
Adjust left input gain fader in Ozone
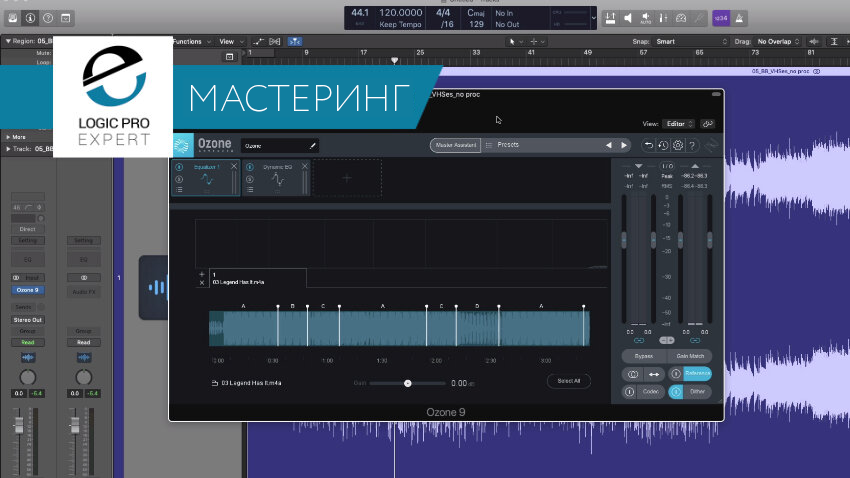624,240
